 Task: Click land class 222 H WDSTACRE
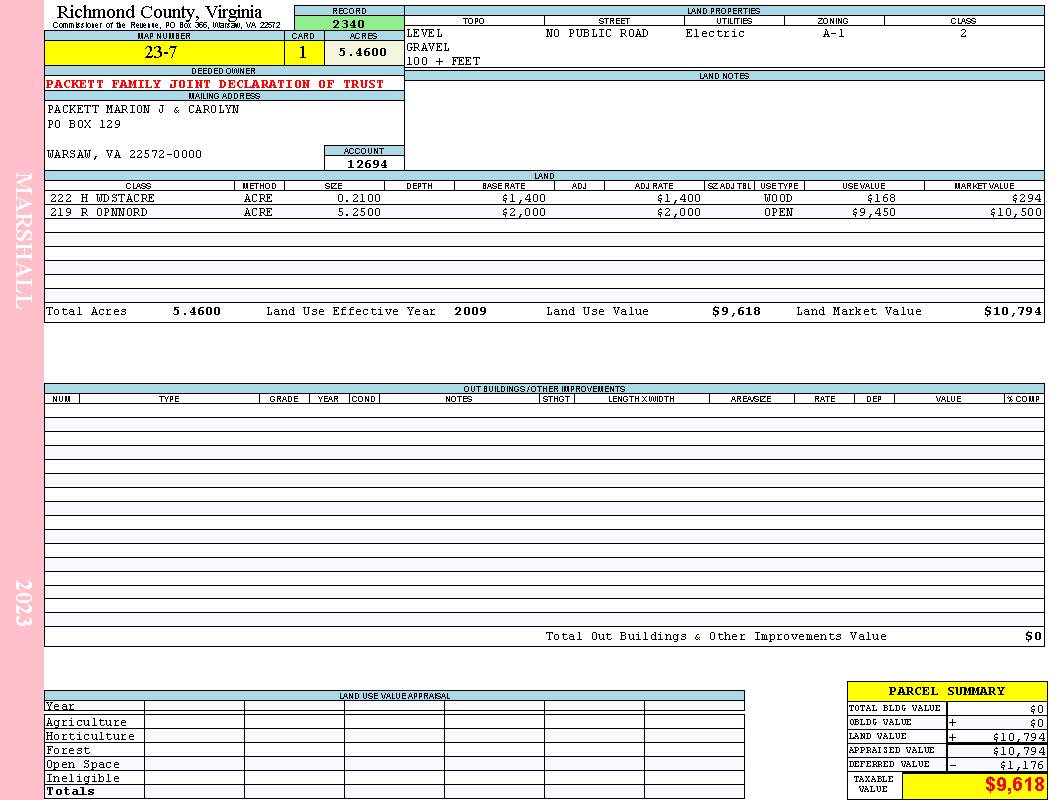[102, 199]
